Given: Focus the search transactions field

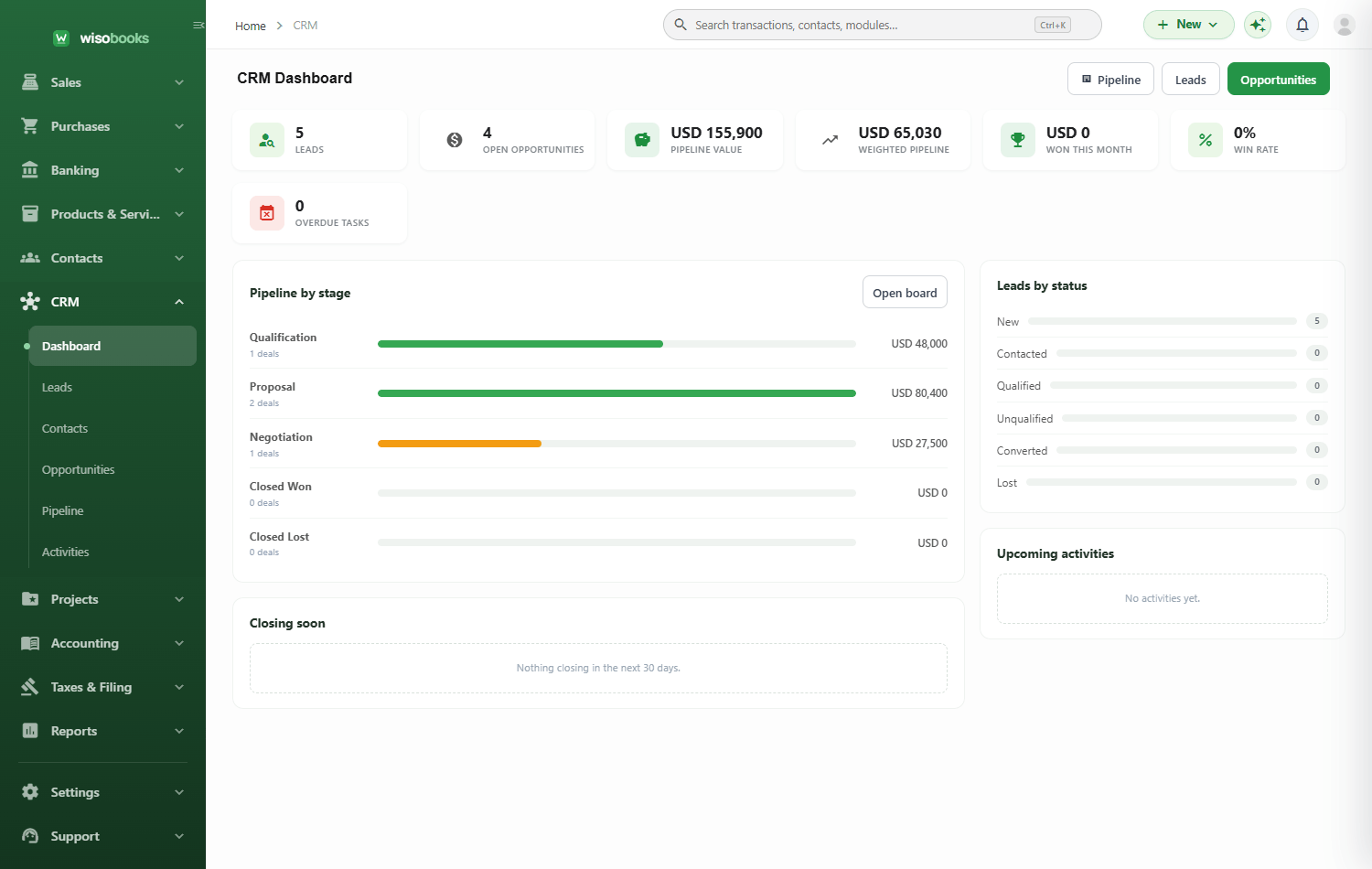Looking at the screenshot, I should tap(882, 25).
